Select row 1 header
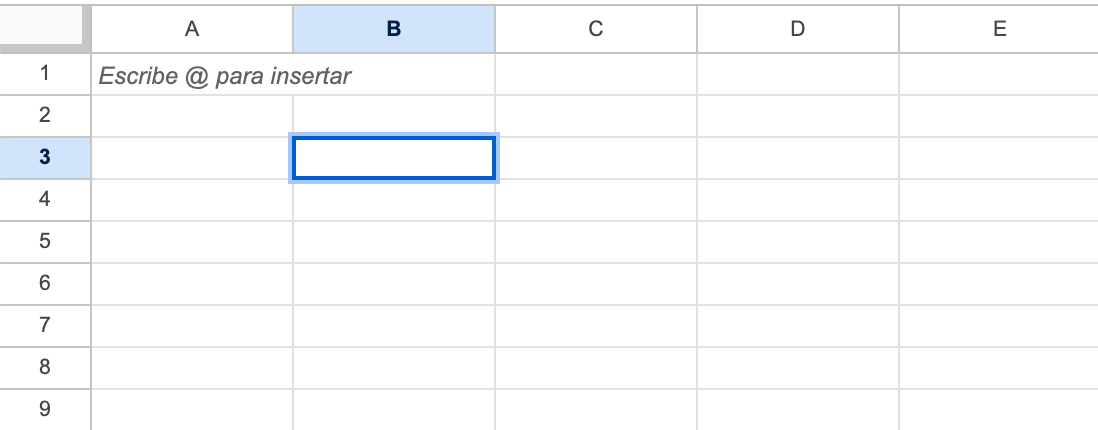1098x430 pixels. pyautogui.click(x=45, y=74)
